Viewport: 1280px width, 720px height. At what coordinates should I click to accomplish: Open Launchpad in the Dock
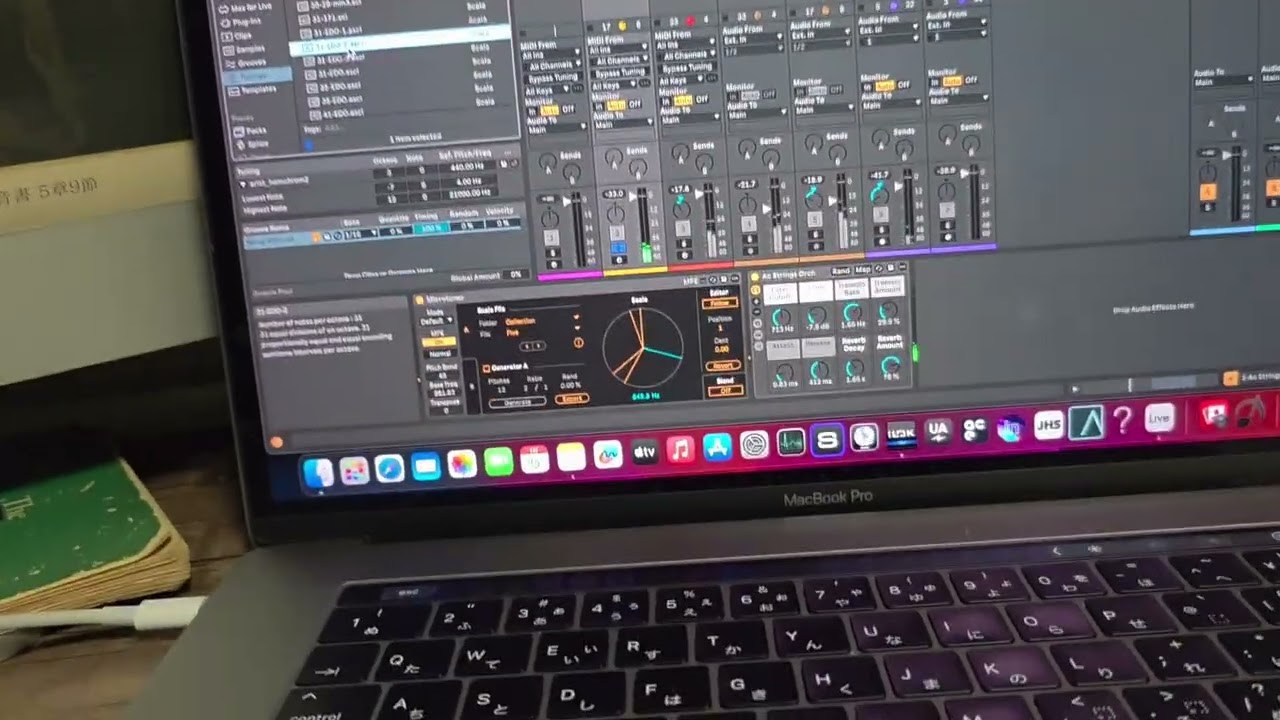354,470
